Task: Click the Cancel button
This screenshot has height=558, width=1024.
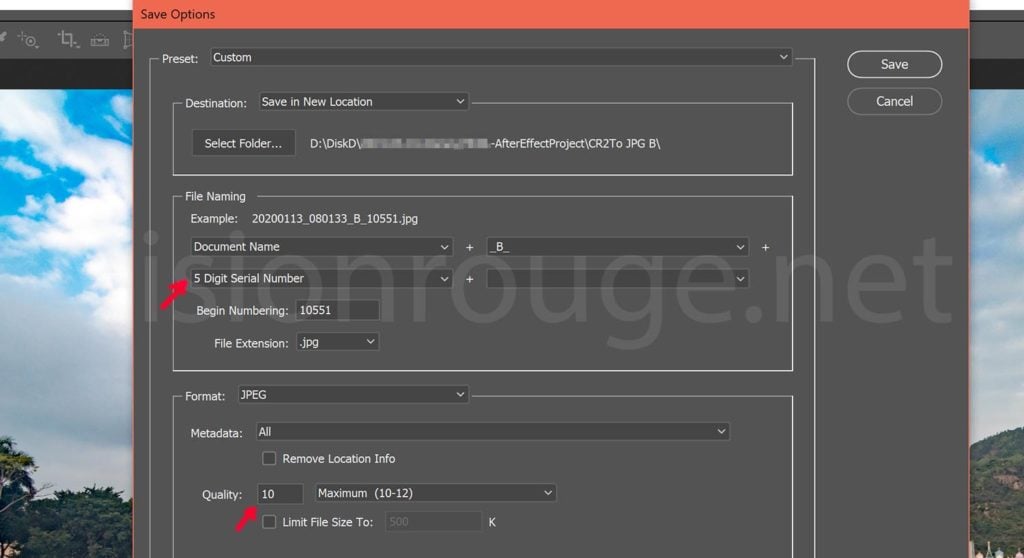Action: coord(894,101)
